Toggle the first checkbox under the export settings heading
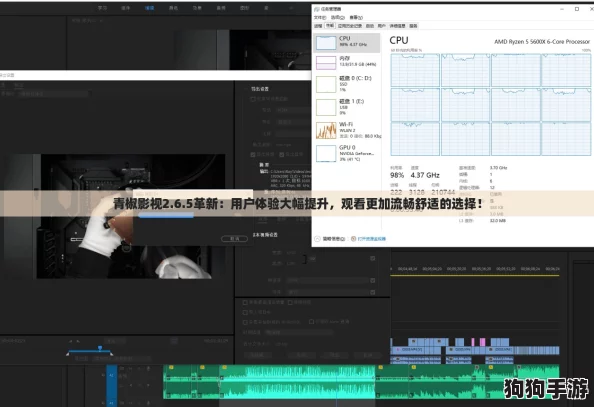Screen dimensions: 594x407 coord(253,99)
